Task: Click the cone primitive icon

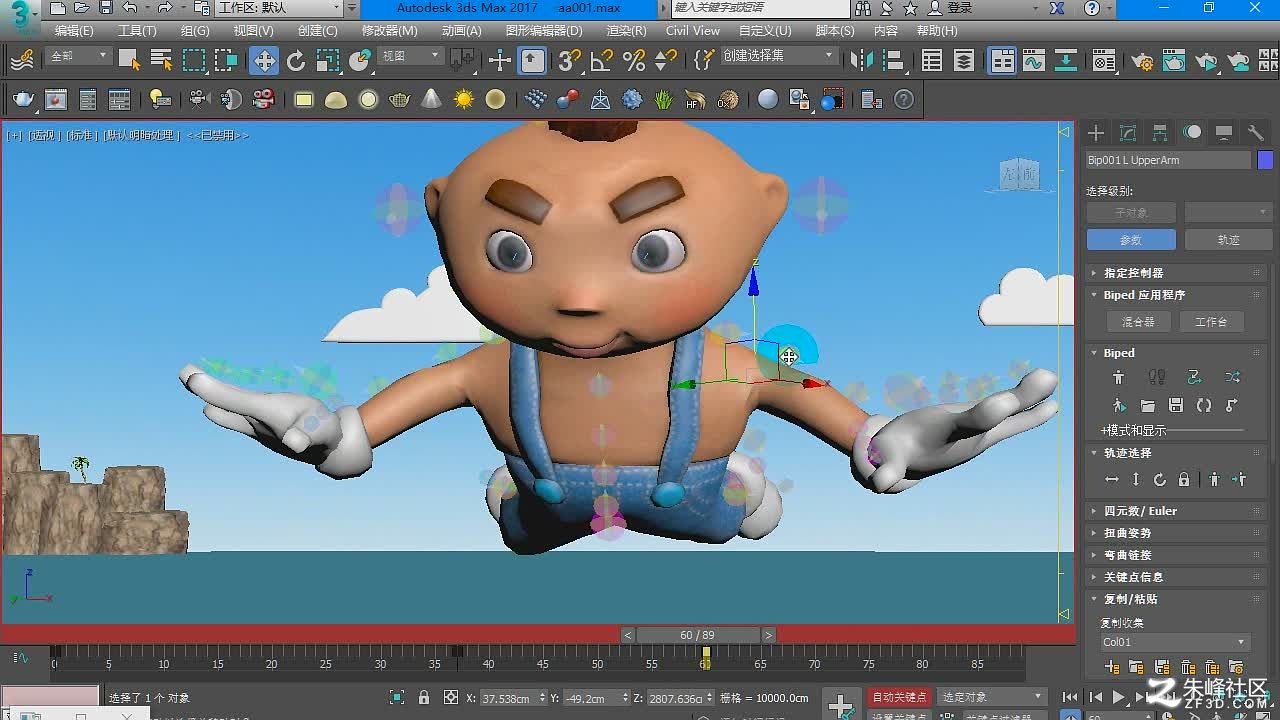Action: 431,99
